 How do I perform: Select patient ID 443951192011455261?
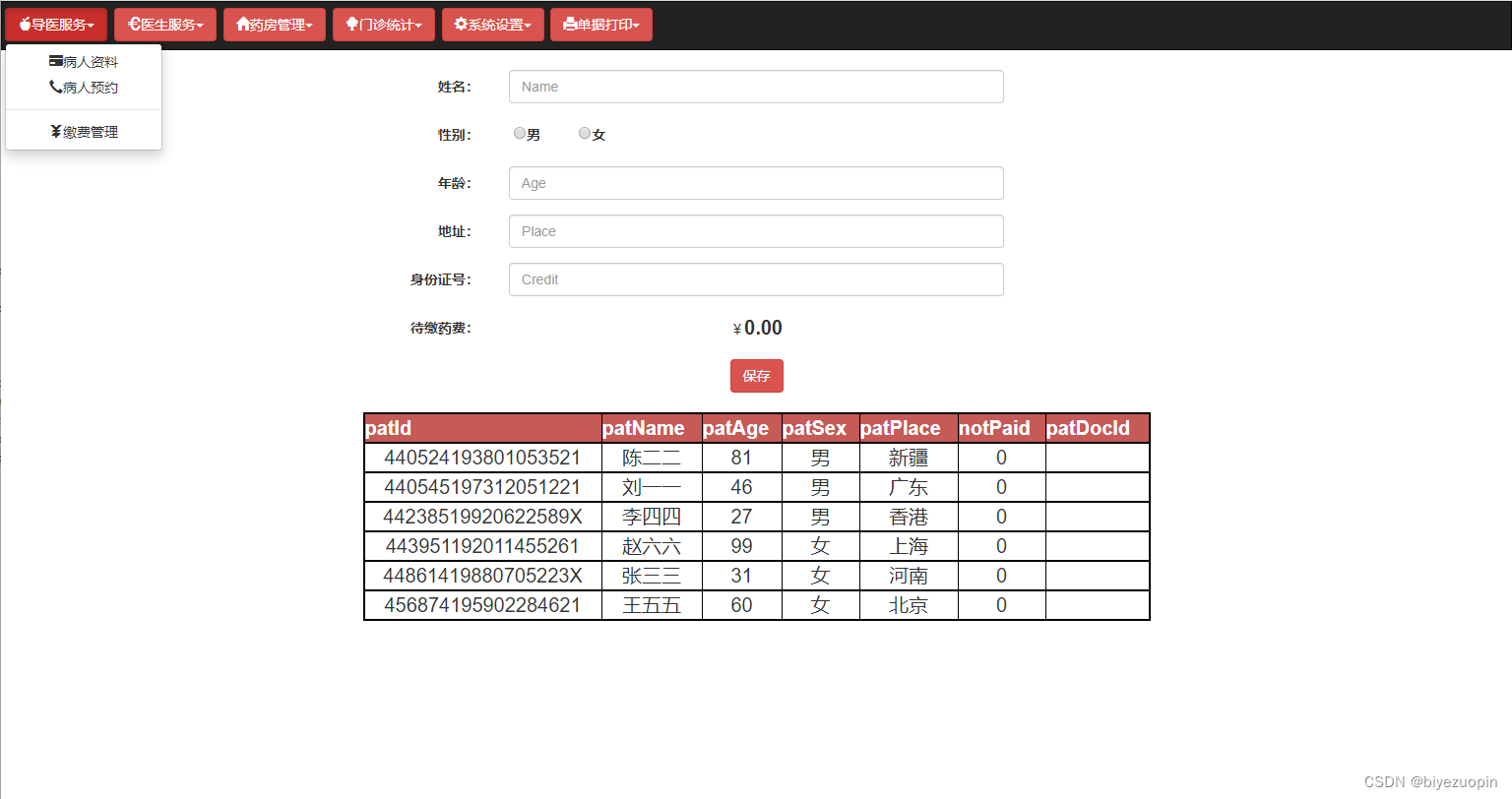pos(482,546)
